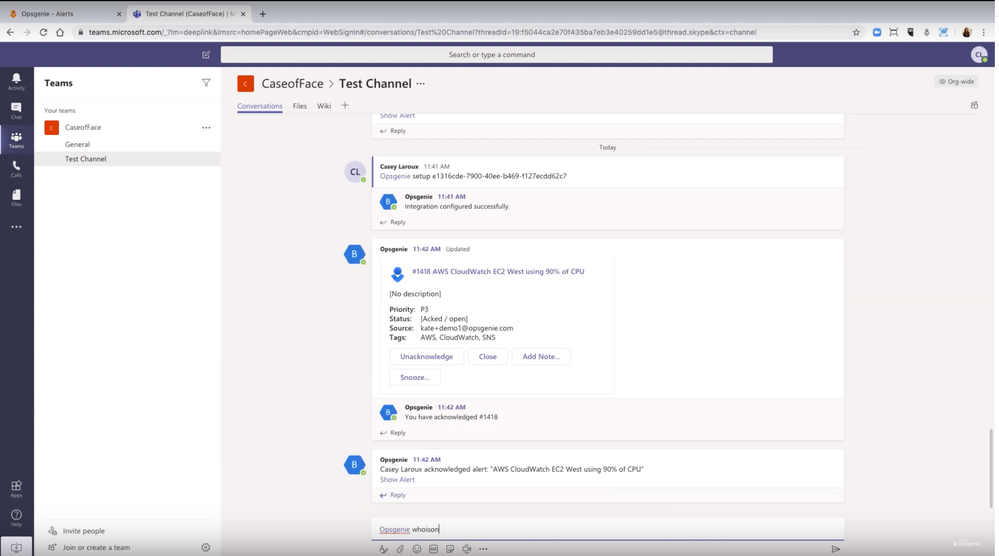Start a Meet now video call
This screenshot has width=999, height=556.
[466, 549]
